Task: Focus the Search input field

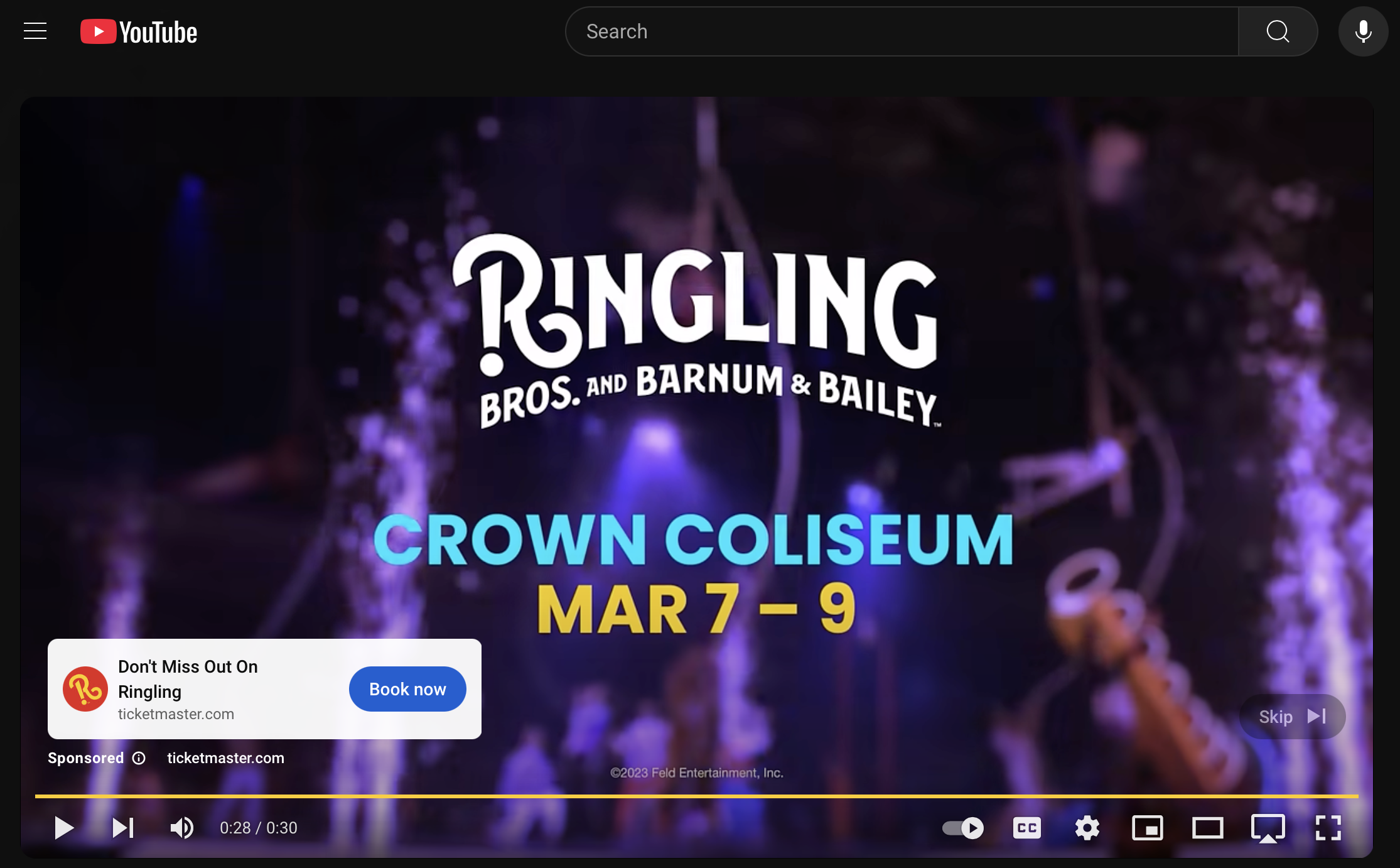Action: coord(902,31)
